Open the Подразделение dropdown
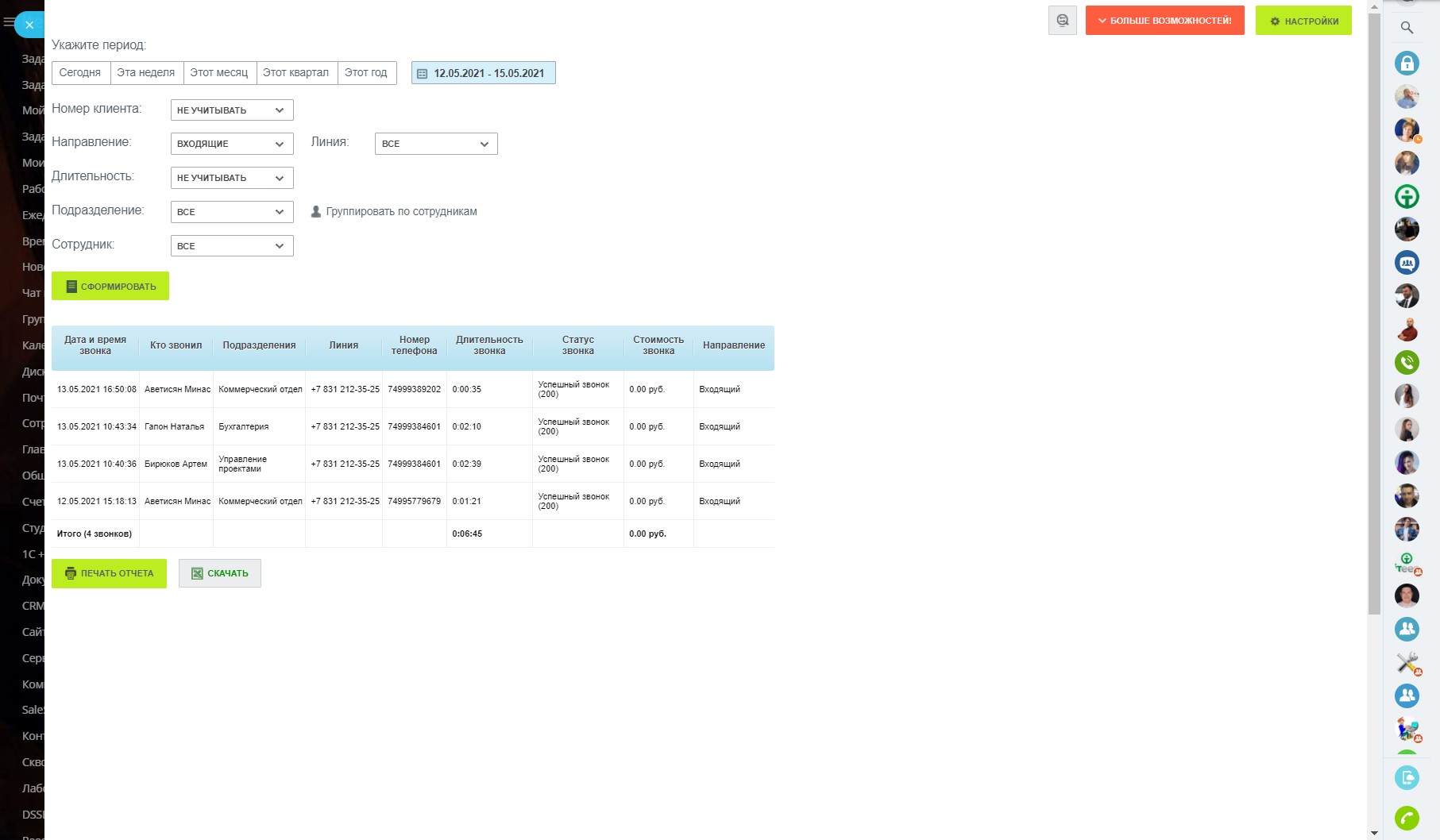 pyautogui.click(x=231, y=212)
